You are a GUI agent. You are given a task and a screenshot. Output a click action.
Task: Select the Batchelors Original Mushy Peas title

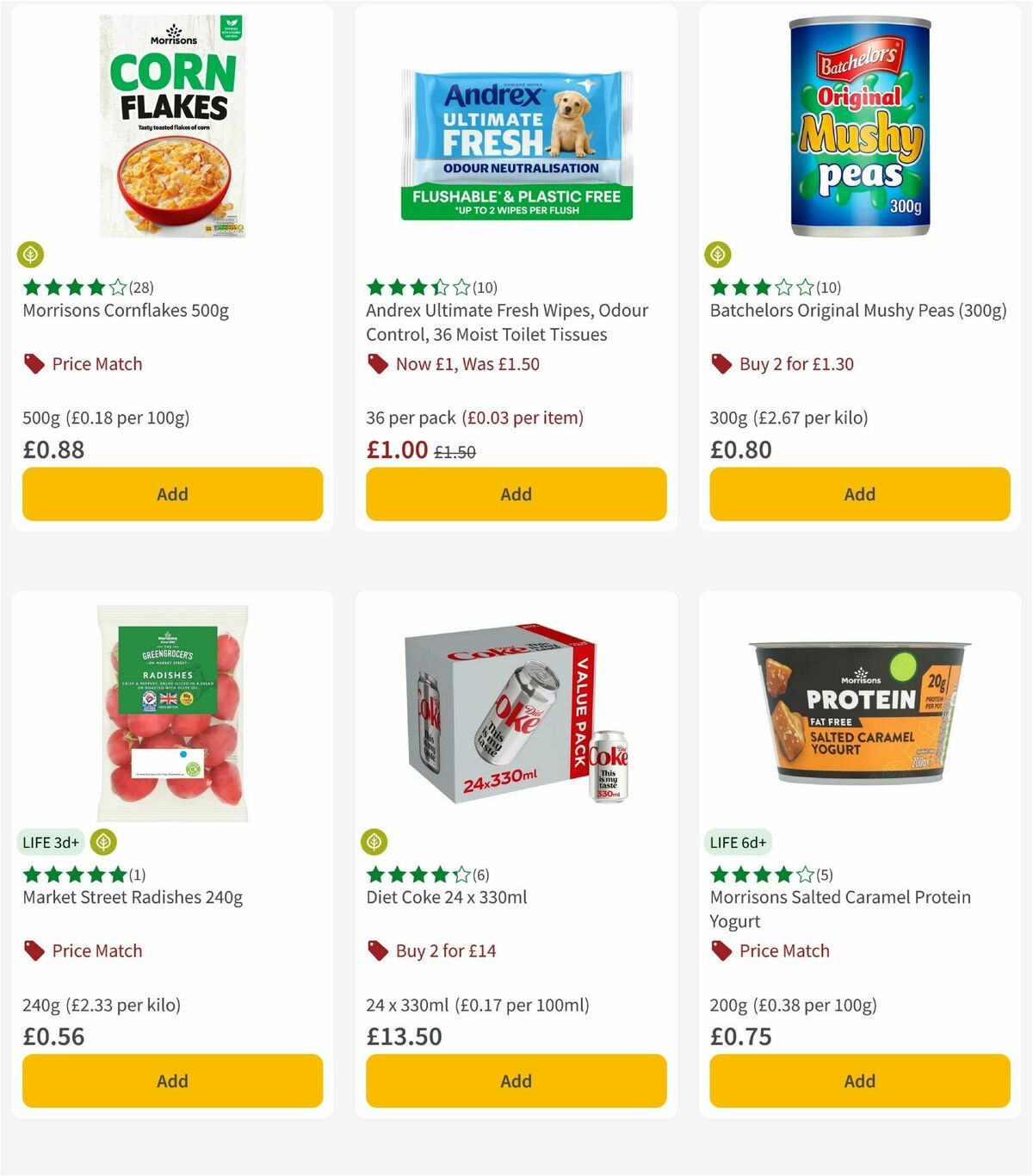(858, 311)
